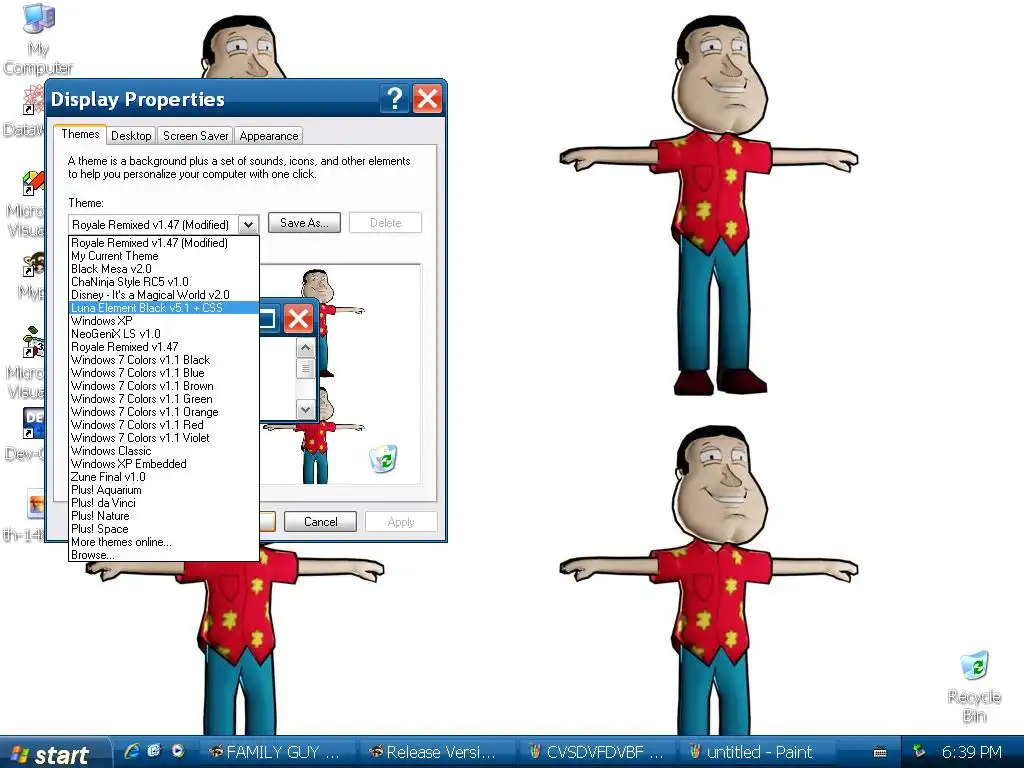
Task: Select Windows 7 Colors v1.1 Black
Action: 164,360
